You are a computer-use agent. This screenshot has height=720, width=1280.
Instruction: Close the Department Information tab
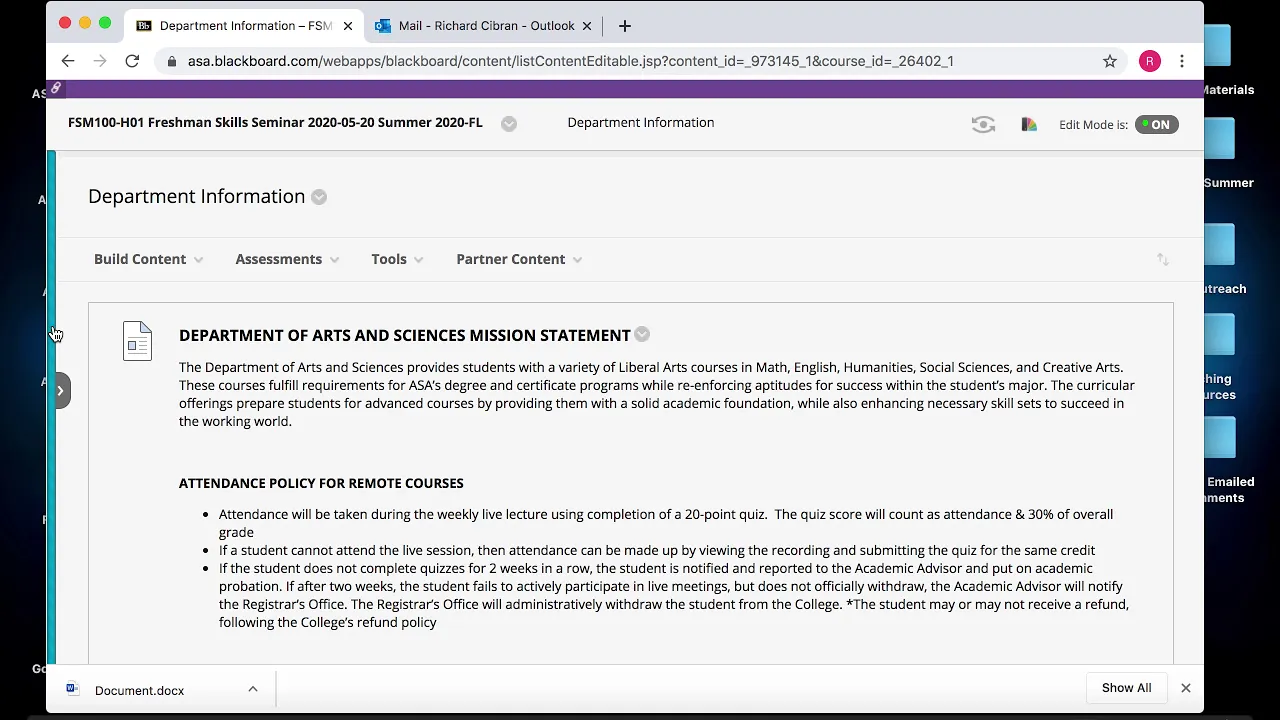pyautogui.click(x=347, y=26)
